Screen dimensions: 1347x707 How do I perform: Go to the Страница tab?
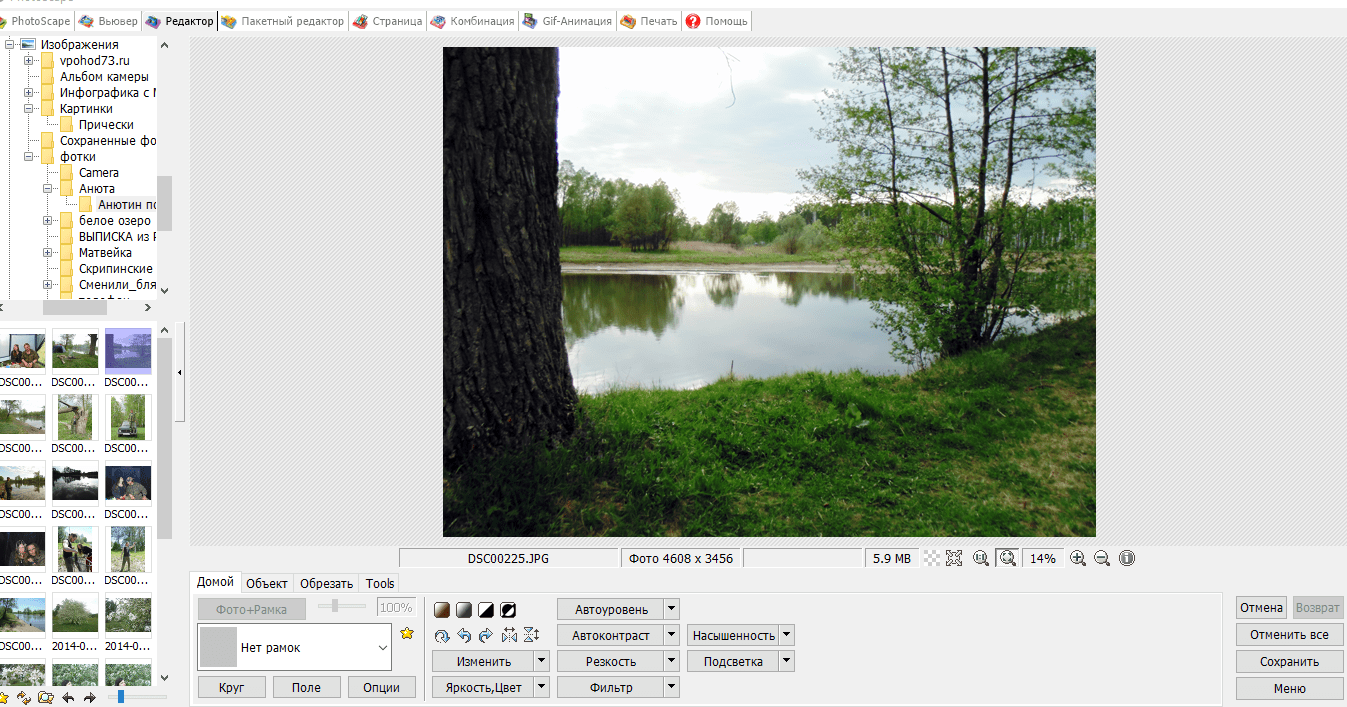(x=388, y=21)
